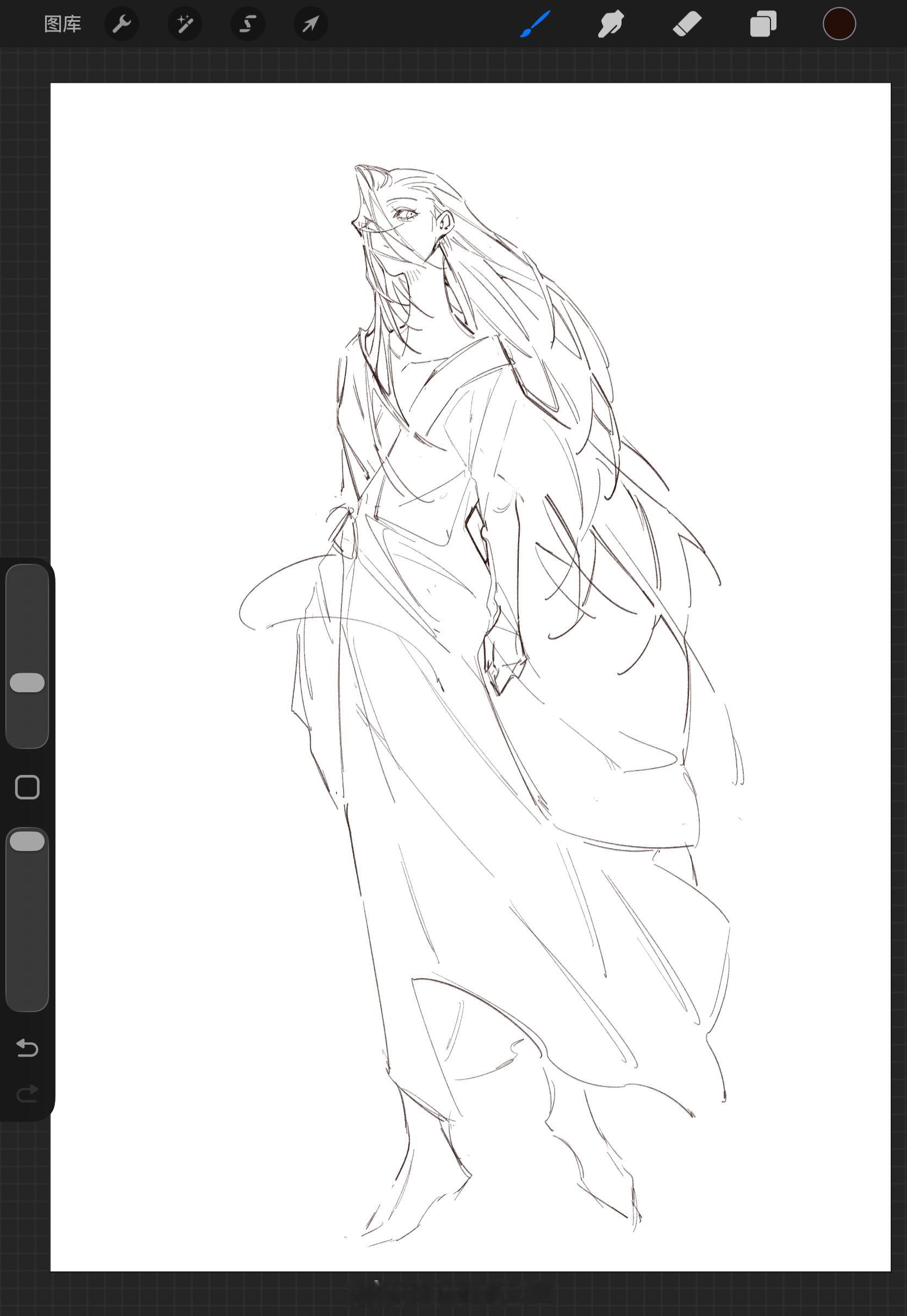Undo the last stroke
Screen dimensions: 907x1316
point(27,1047)
